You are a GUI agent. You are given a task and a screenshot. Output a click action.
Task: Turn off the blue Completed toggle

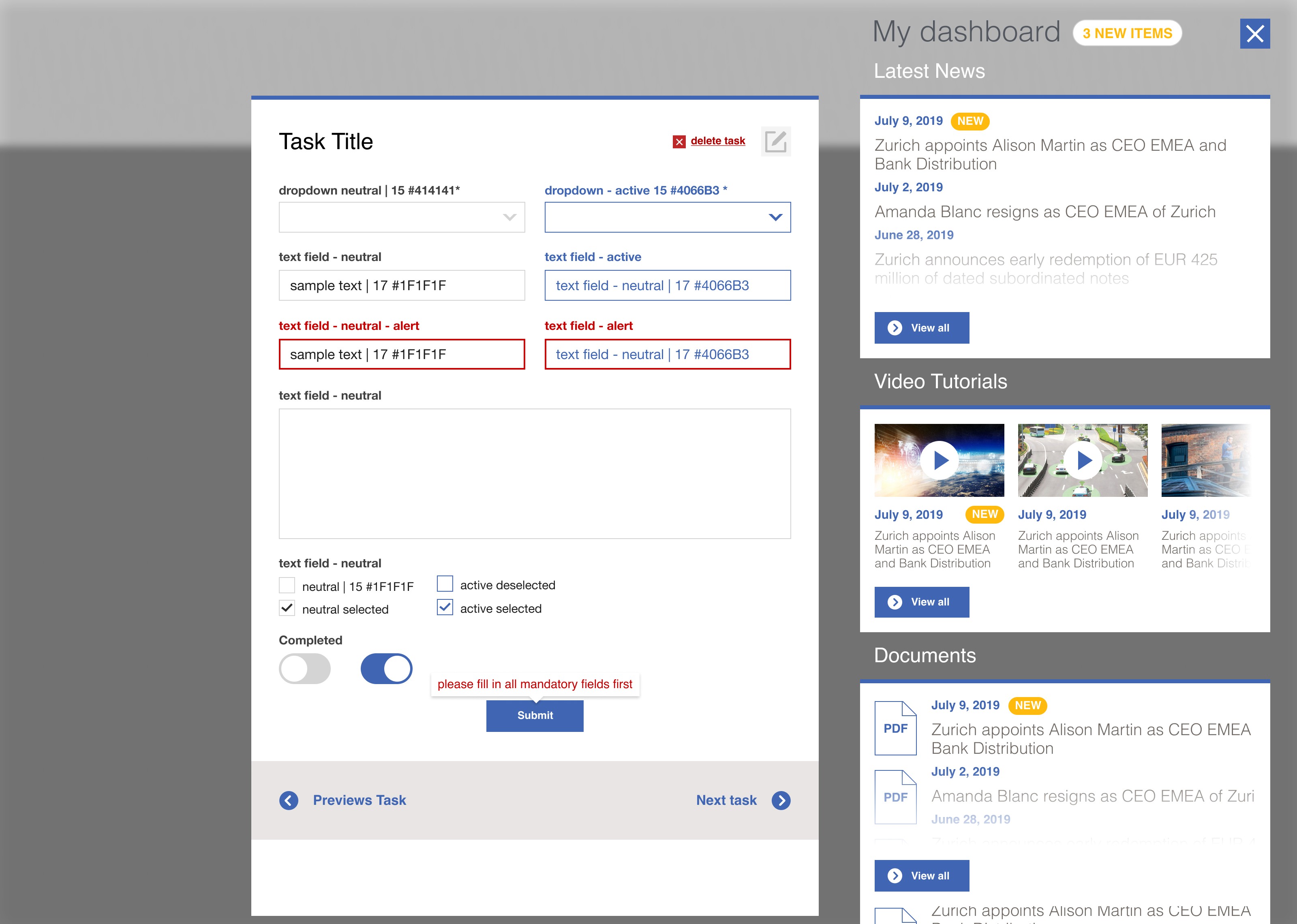(x=387, y=669)
